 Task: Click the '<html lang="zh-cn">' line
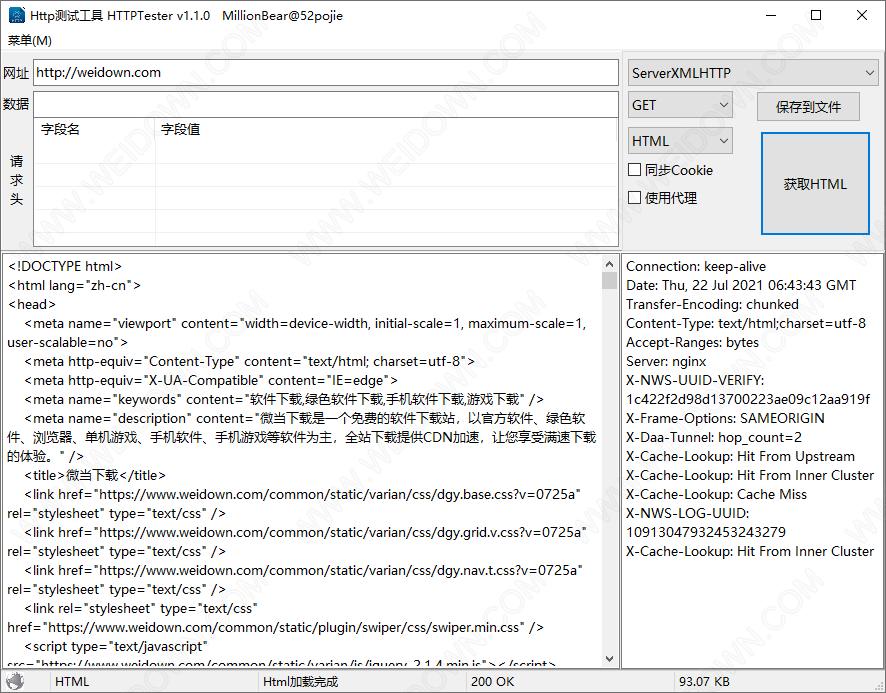pos(74,285)
